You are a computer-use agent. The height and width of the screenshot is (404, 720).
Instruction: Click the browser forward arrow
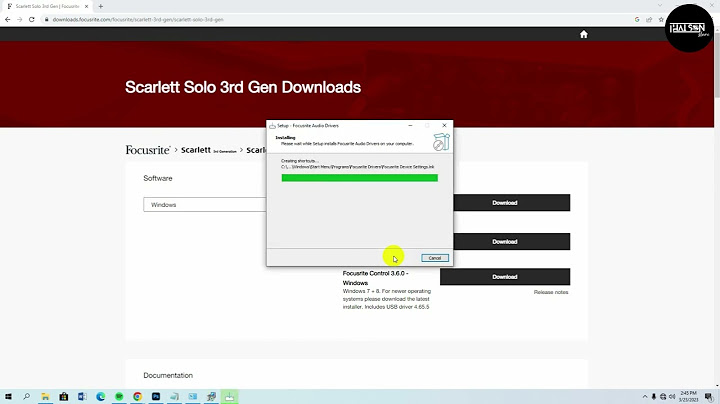click(x=19, y=19)
